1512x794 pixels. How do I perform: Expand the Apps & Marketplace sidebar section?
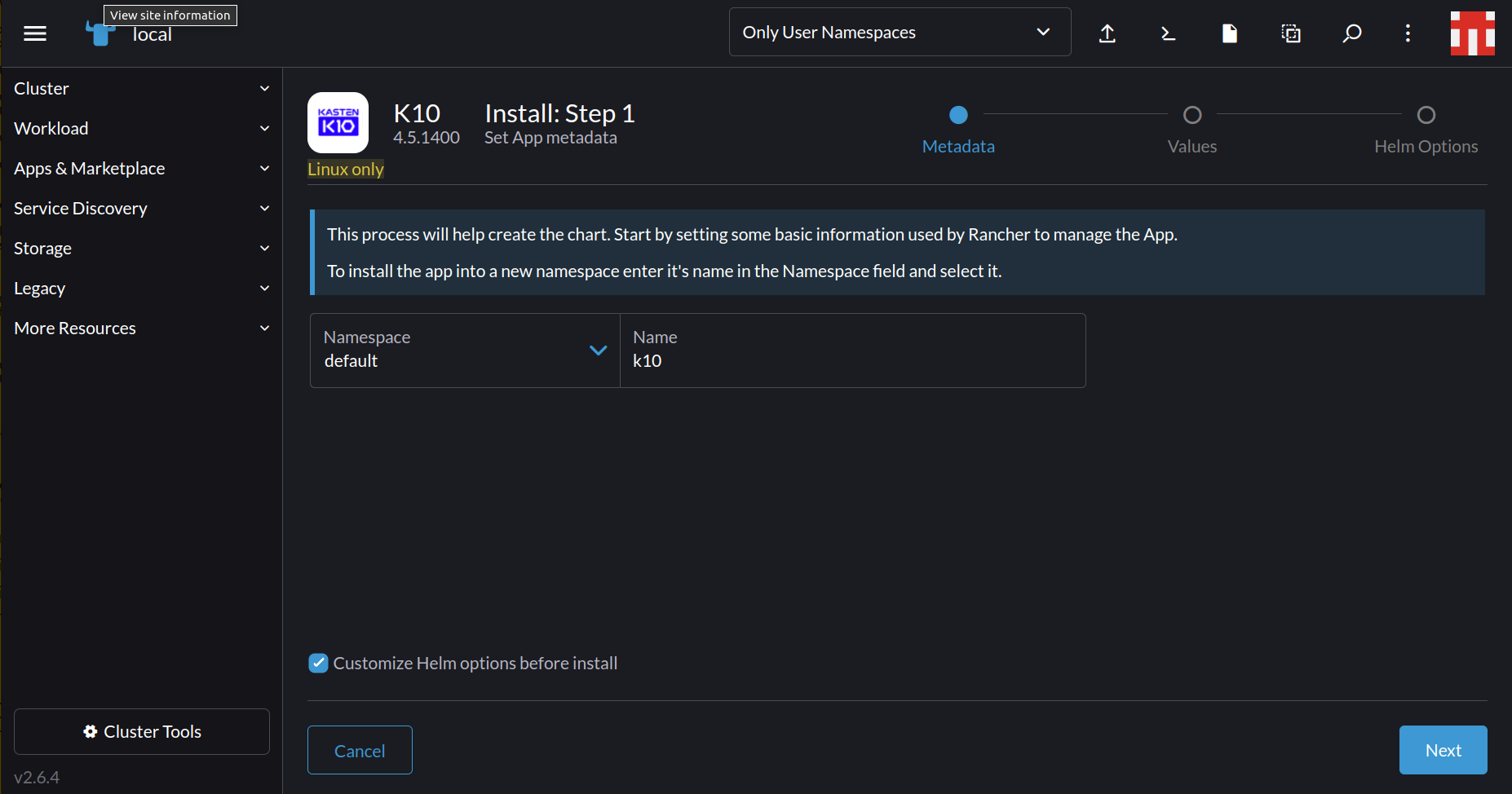140,169
